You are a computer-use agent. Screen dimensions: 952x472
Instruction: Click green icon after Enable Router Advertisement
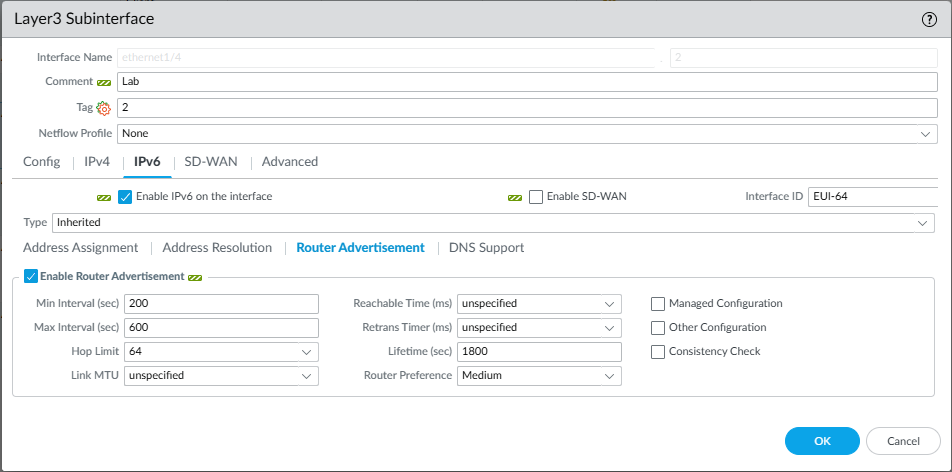[x=195, y=277]
